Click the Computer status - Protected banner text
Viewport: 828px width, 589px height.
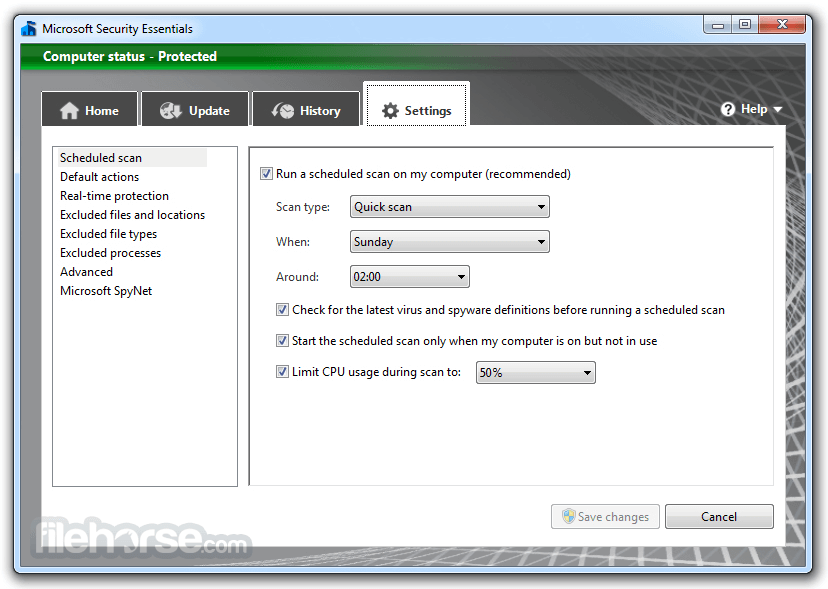[130, 57]
